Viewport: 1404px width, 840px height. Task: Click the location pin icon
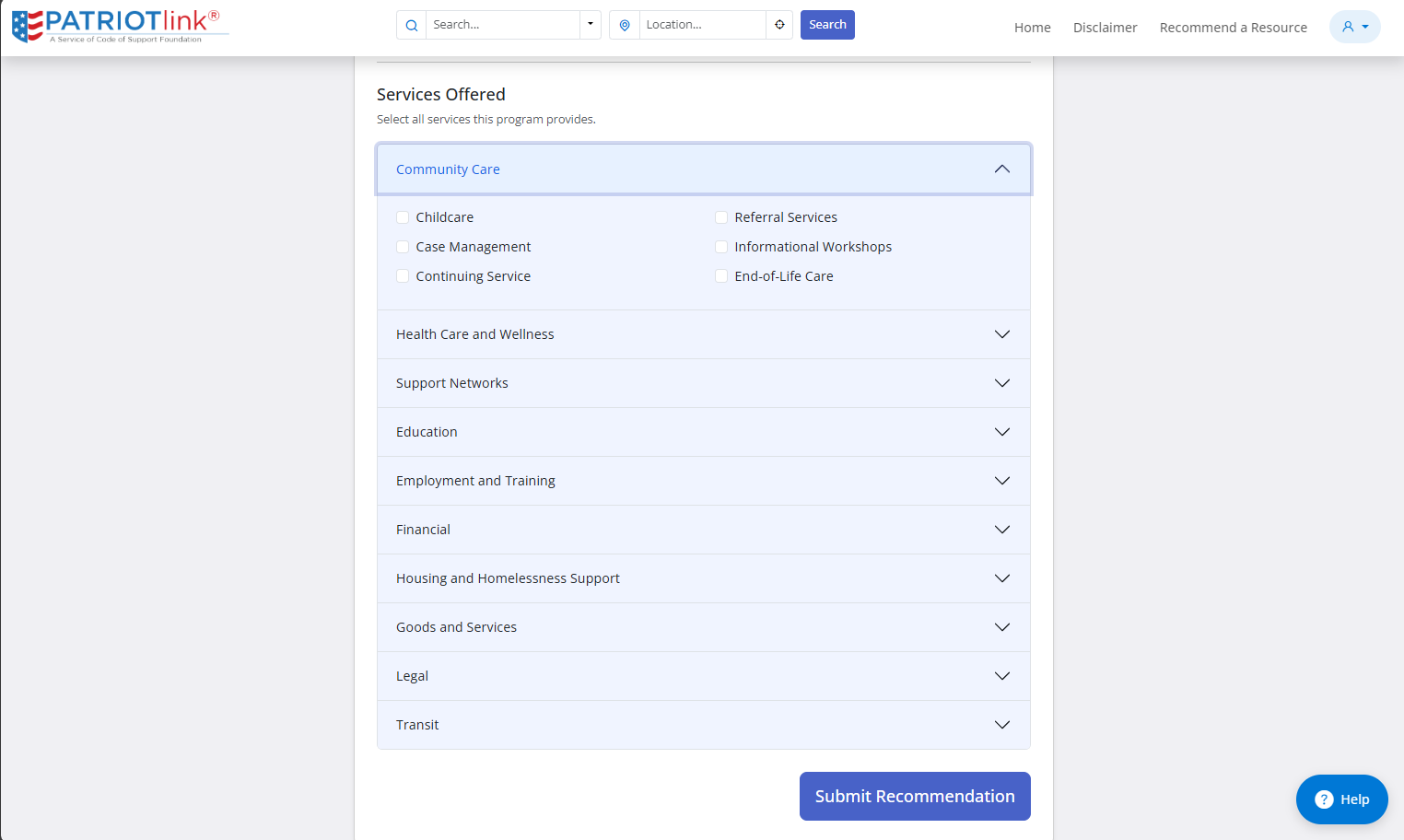coord(625,25)
